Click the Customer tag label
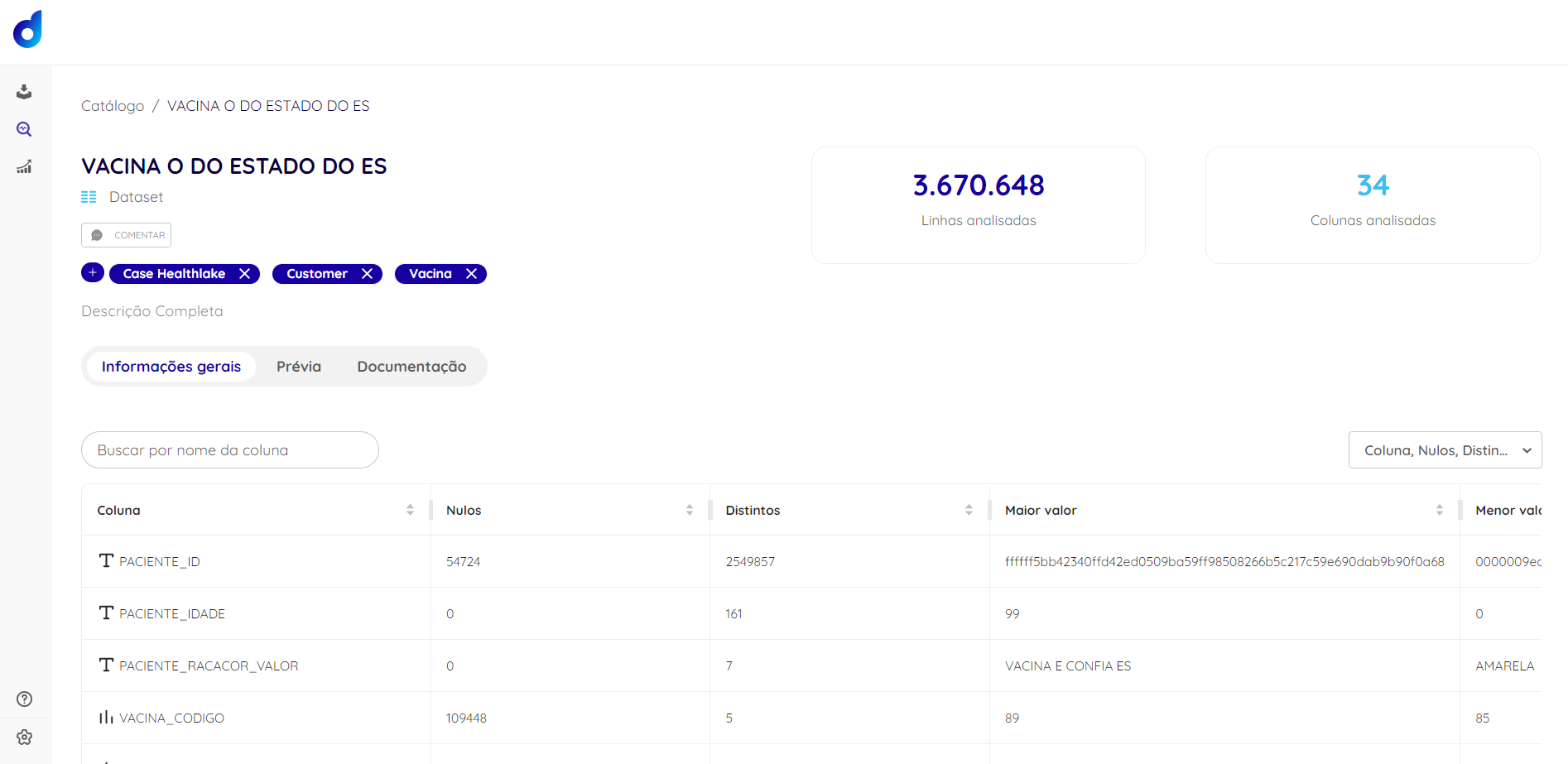This screenshot has height=764, width=1568. 317,274
